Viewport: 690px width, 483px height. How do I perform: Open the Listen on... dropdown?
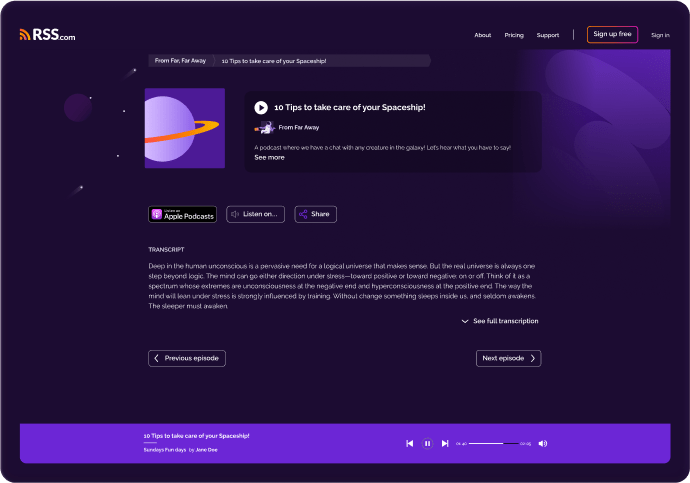(x=255, y=214)
